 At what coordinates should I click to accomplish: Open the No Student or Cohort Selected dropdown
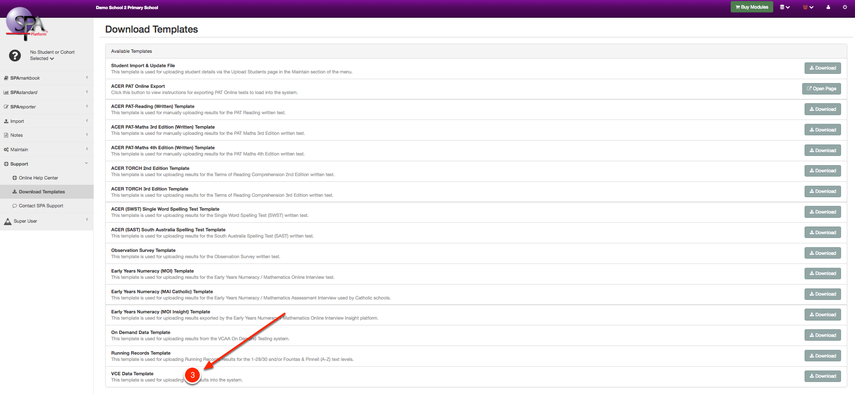click(52, 55)
